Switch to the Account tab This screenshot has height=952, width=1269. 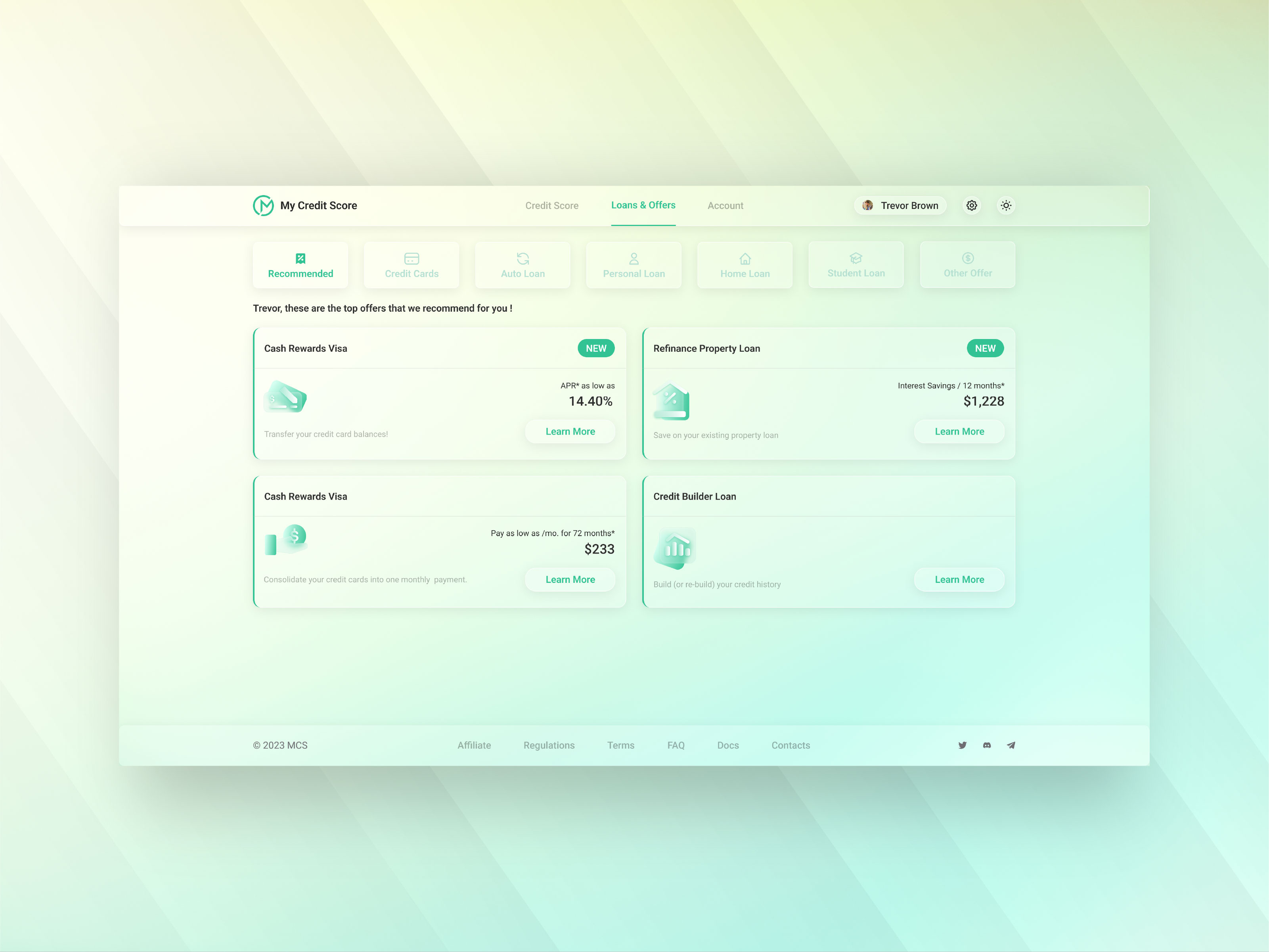(725, 205)
